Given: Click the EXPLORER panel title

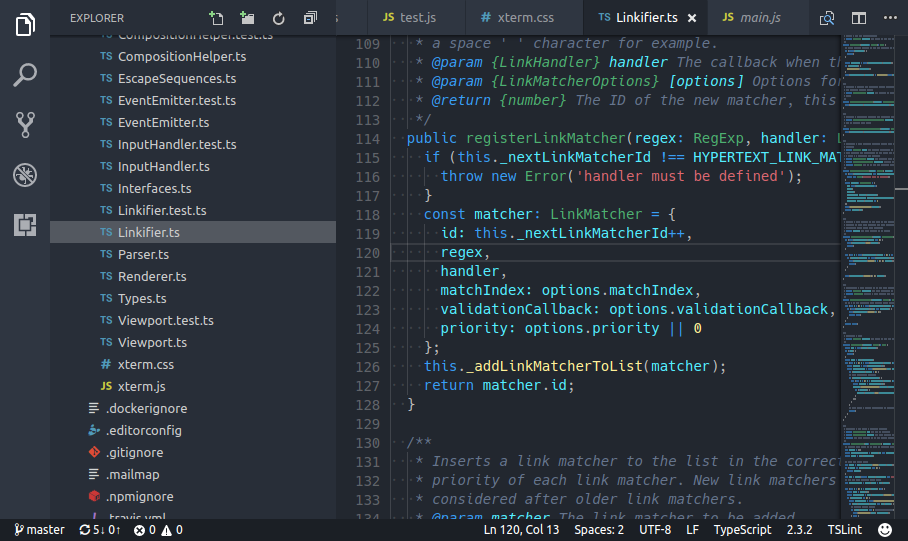Looking at the screenshot, I should [97, 18].
